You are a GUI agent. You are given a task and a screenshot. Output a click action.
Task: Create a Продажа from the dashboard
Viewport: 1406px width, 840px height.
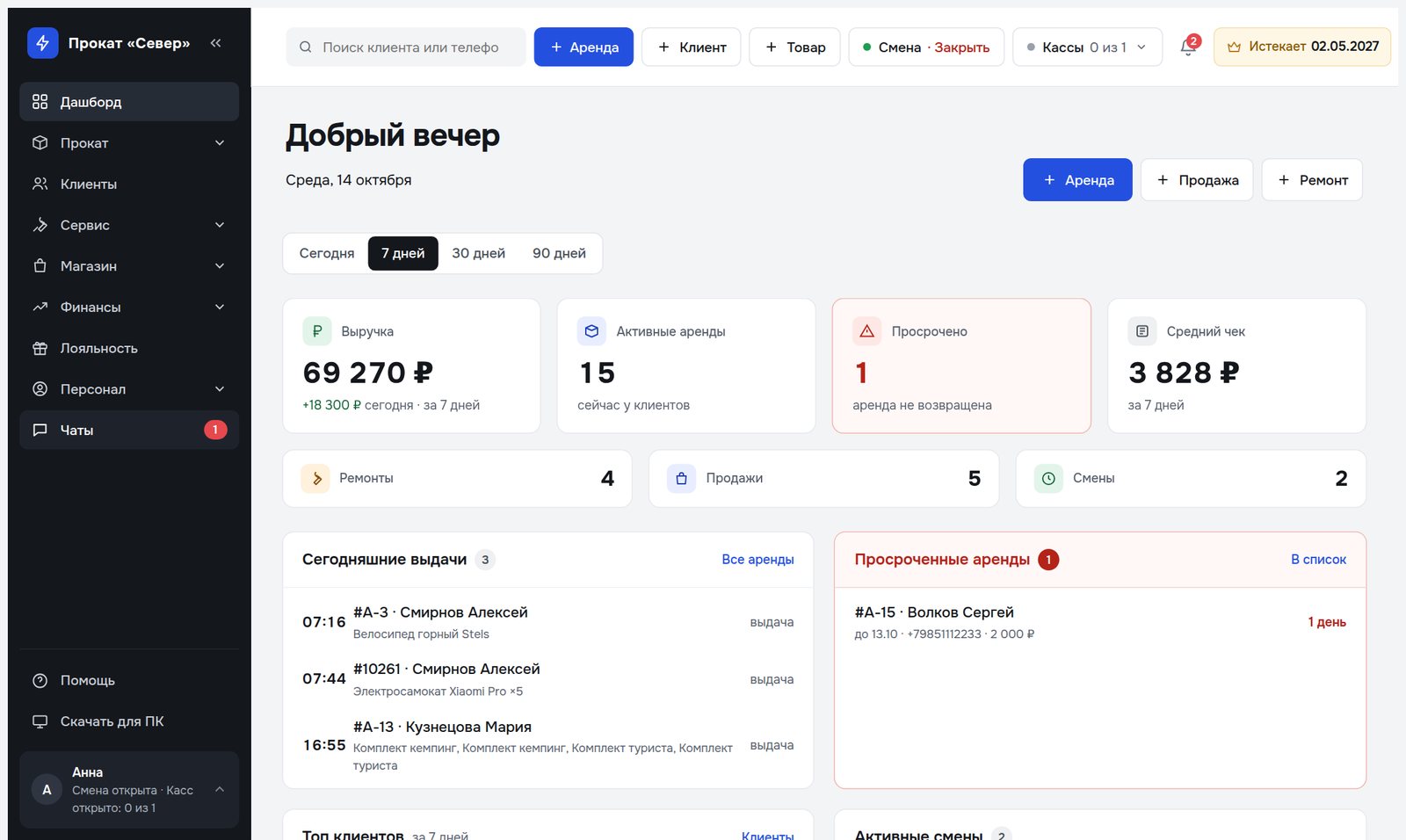click(x=1197, y=180)
